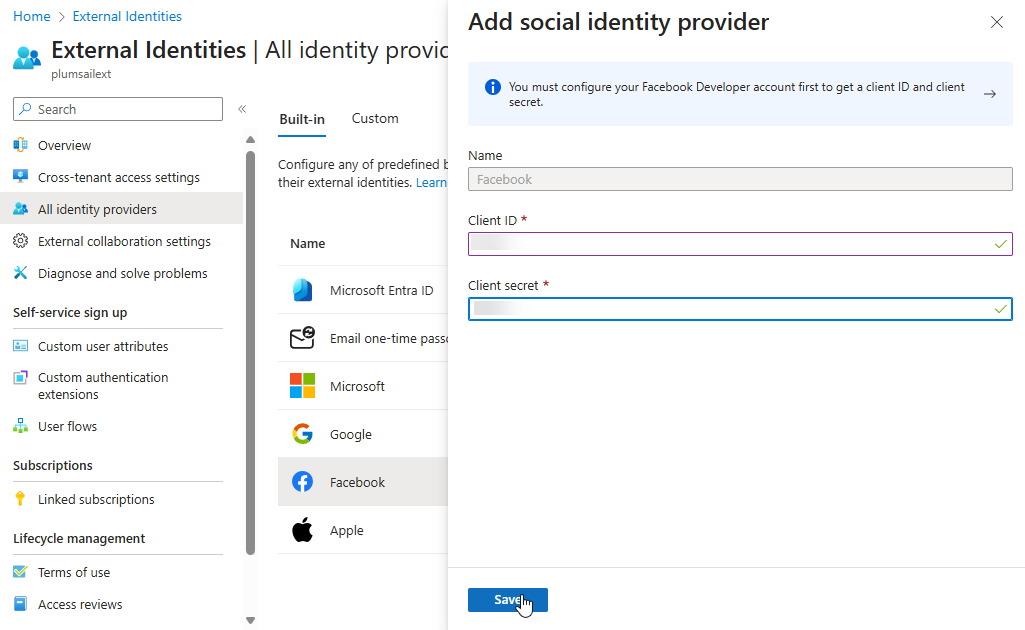Click the Microsoft Entra ID icon
Viewport: 1025px width, 630px height.
pyautogui.click(x=302, y=290)
